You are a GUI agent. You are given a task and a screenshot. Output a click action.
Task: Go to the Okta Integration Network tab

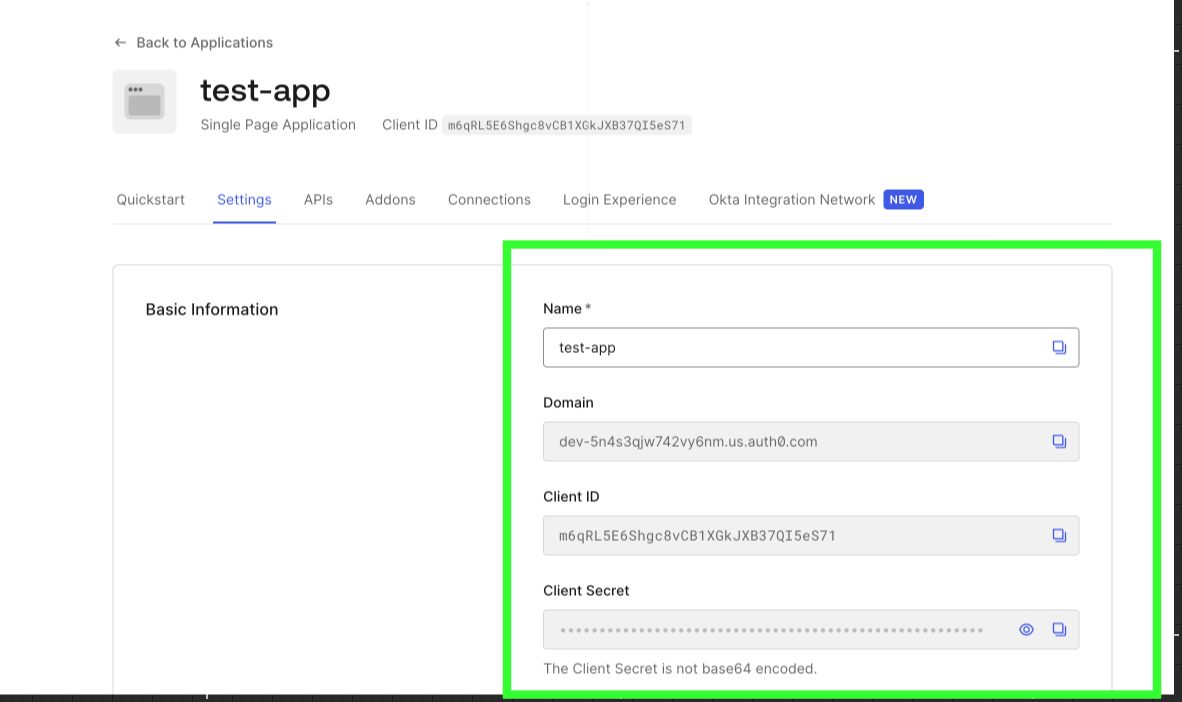(x=792, y=200)
